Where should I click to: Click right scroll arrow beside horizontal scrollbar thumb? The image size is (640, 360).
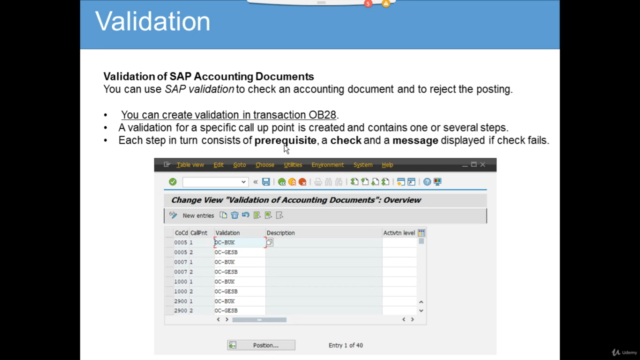[227, 320]
